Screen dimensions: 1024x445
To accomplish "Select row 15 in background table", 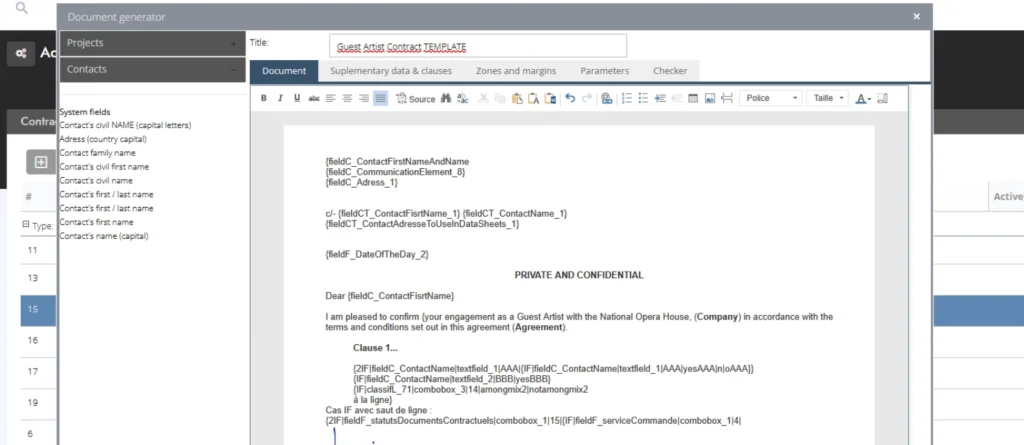I will point(39,309).
